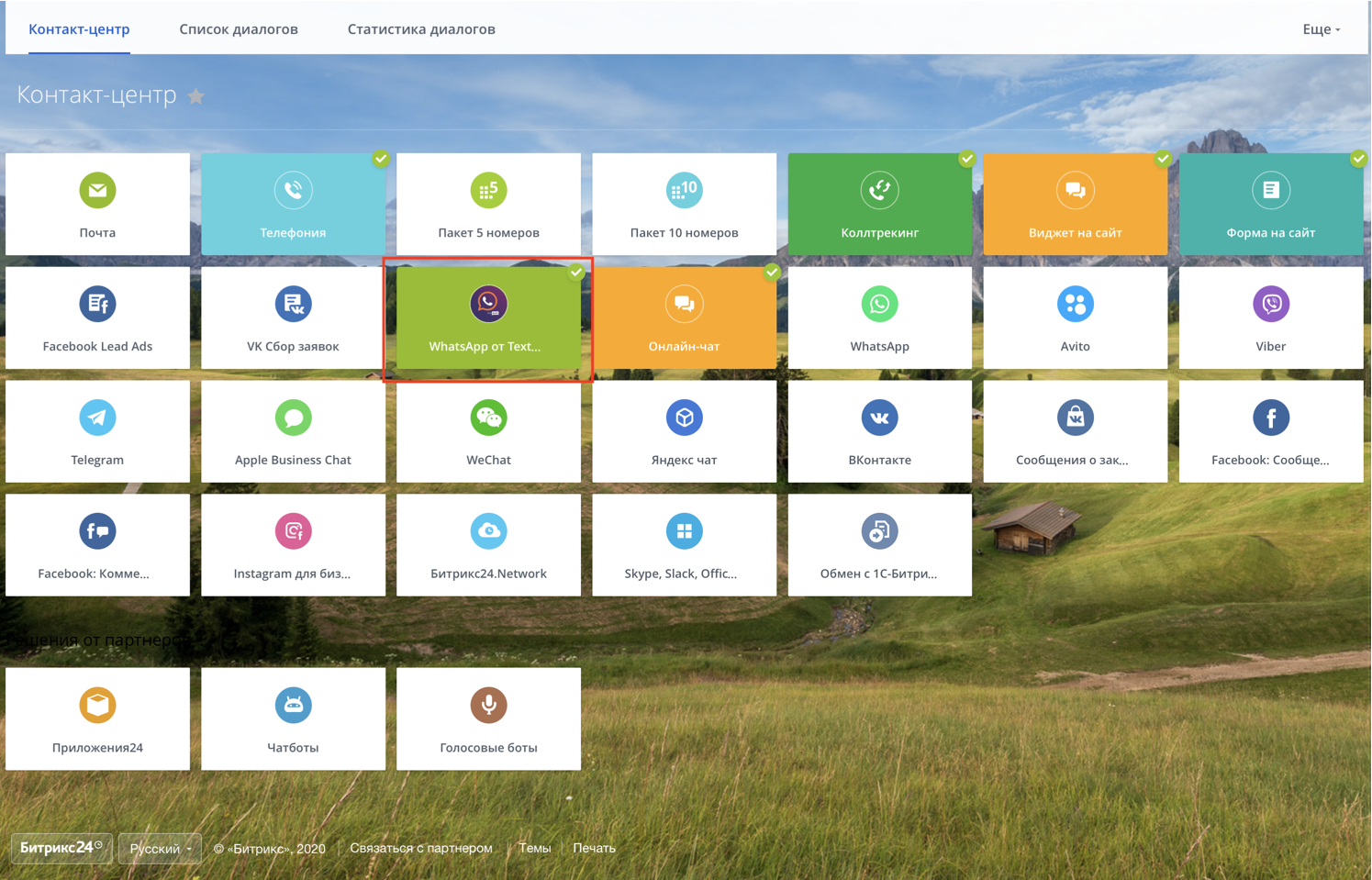Click the Голосовые боты label
This screenshot has width=1372, height=880.
(488, 748)
